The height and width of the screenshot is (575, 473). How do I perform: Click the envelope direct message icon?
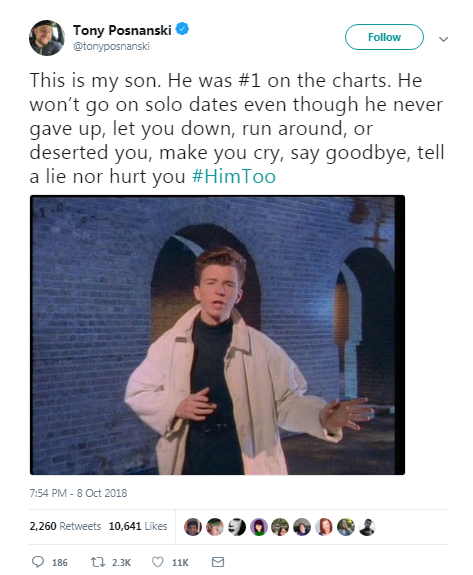pos(218,562)
